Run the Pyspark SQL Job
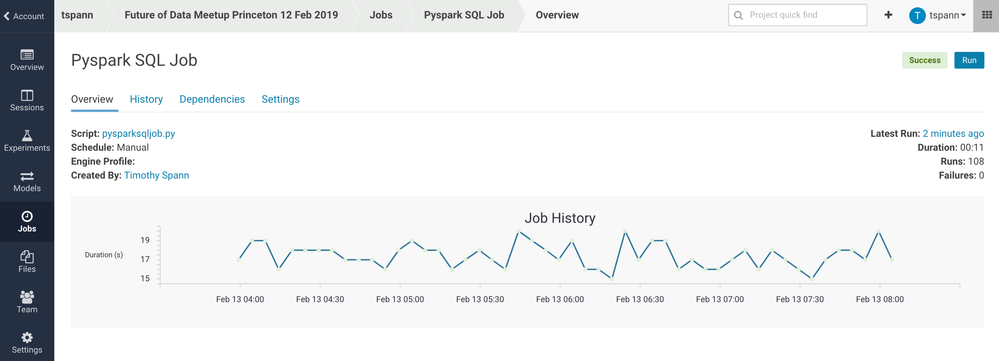 pos(969,60)
